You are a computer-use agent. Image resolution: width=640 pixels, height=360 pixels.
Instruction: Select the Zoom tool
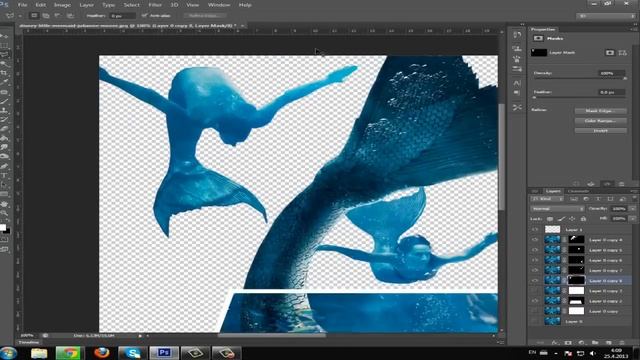(x=4, y=213)
